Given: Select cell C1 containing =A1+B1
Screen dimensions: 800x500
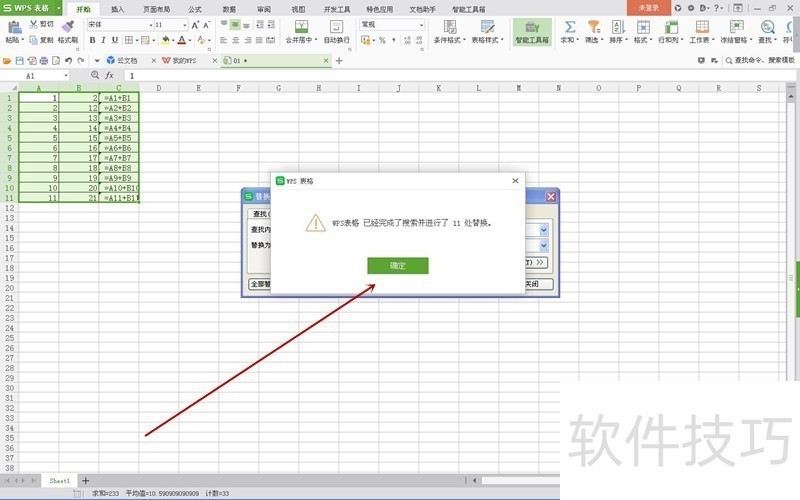Looking at the screenshot, I should click(x=118, y=97).
